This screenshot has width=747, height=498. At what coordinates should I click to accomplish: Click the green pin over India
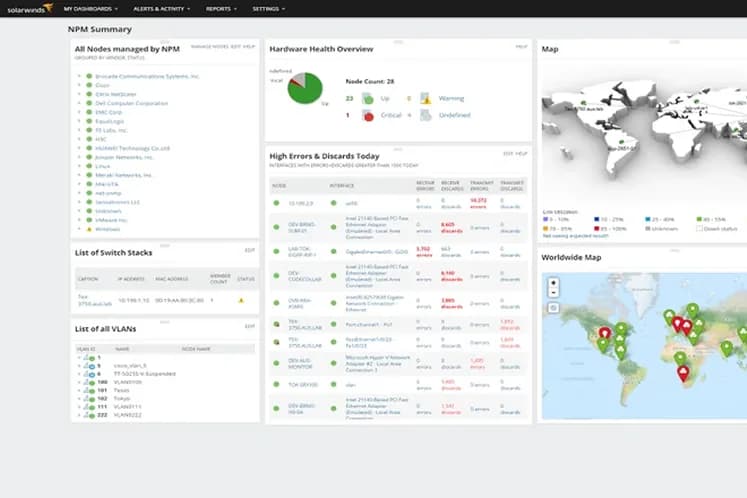[x=726, y=348]
